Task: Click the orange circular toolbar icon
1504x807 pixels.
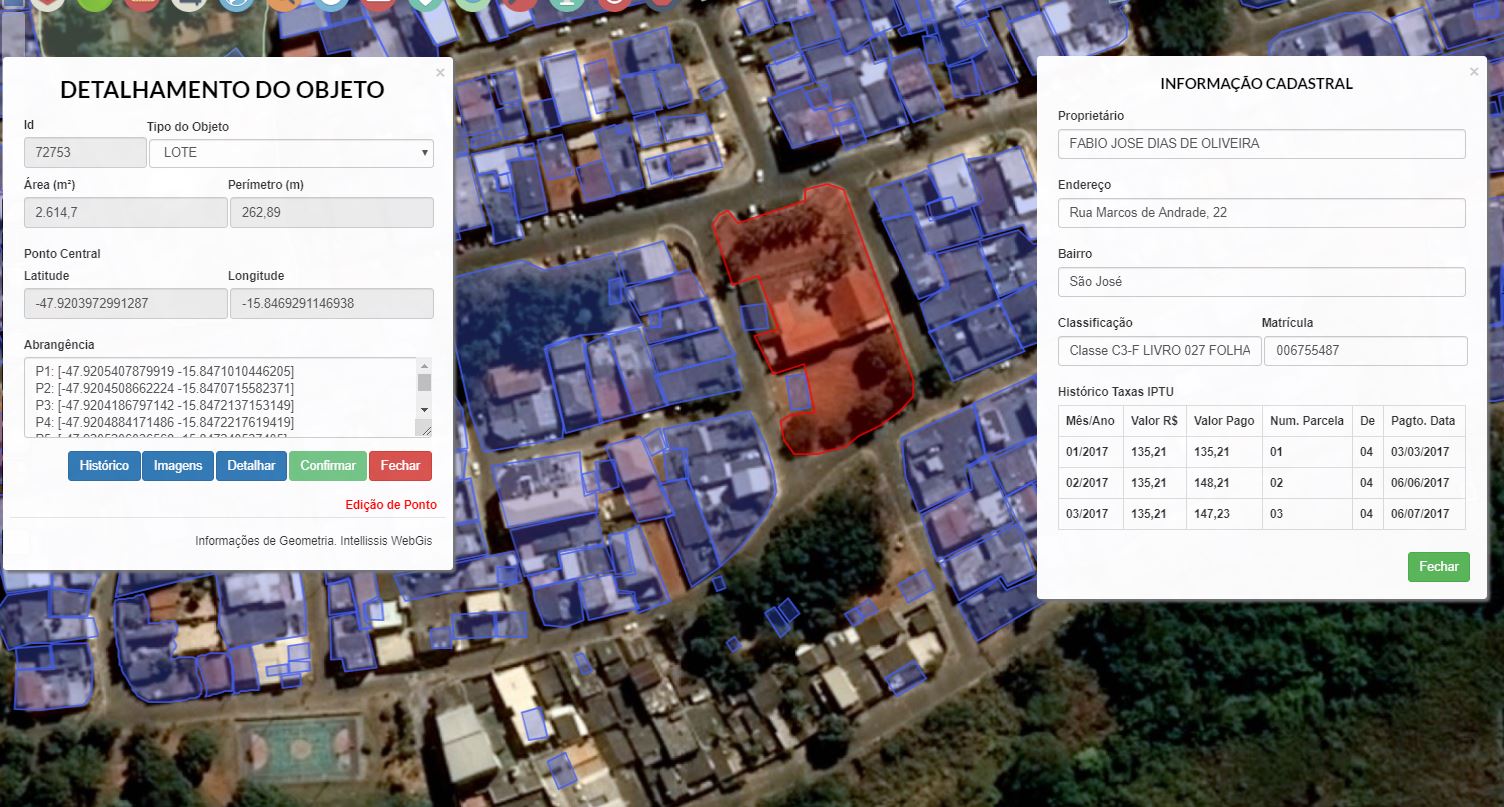Action: tap(286, 4)
